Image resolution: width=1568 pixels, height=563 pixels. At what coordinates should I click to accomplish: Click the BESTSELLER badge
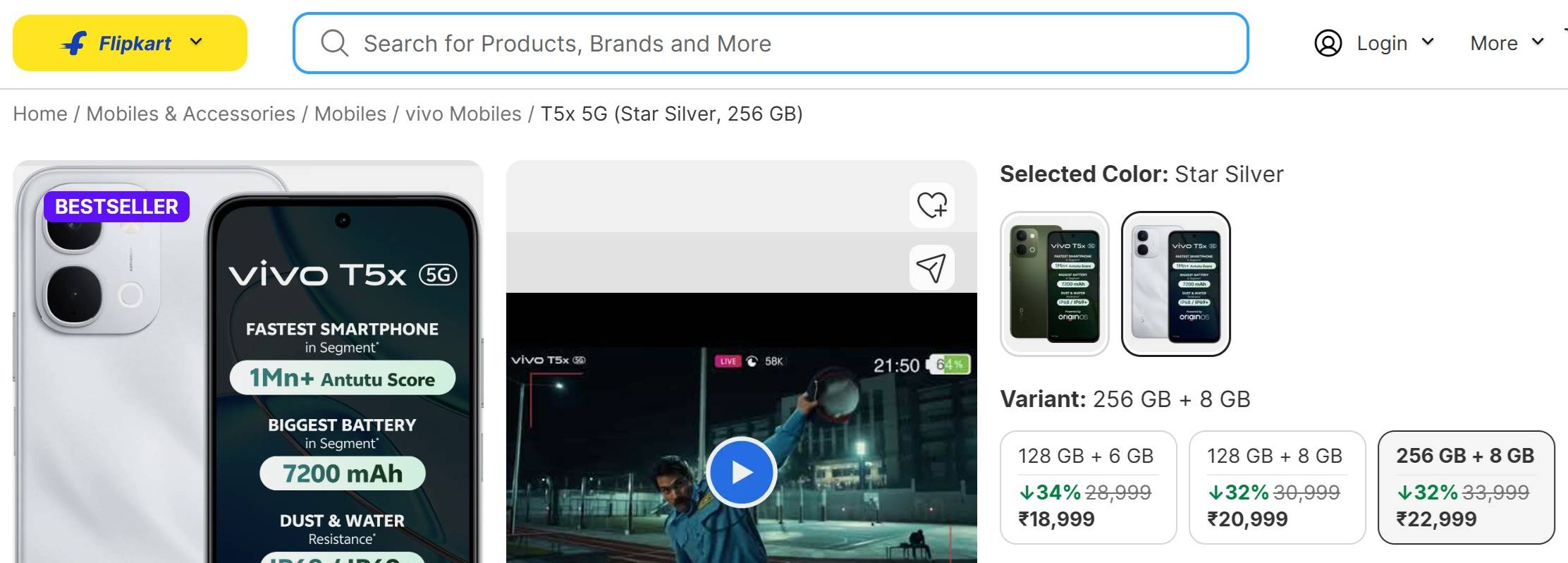coord(116,207)
